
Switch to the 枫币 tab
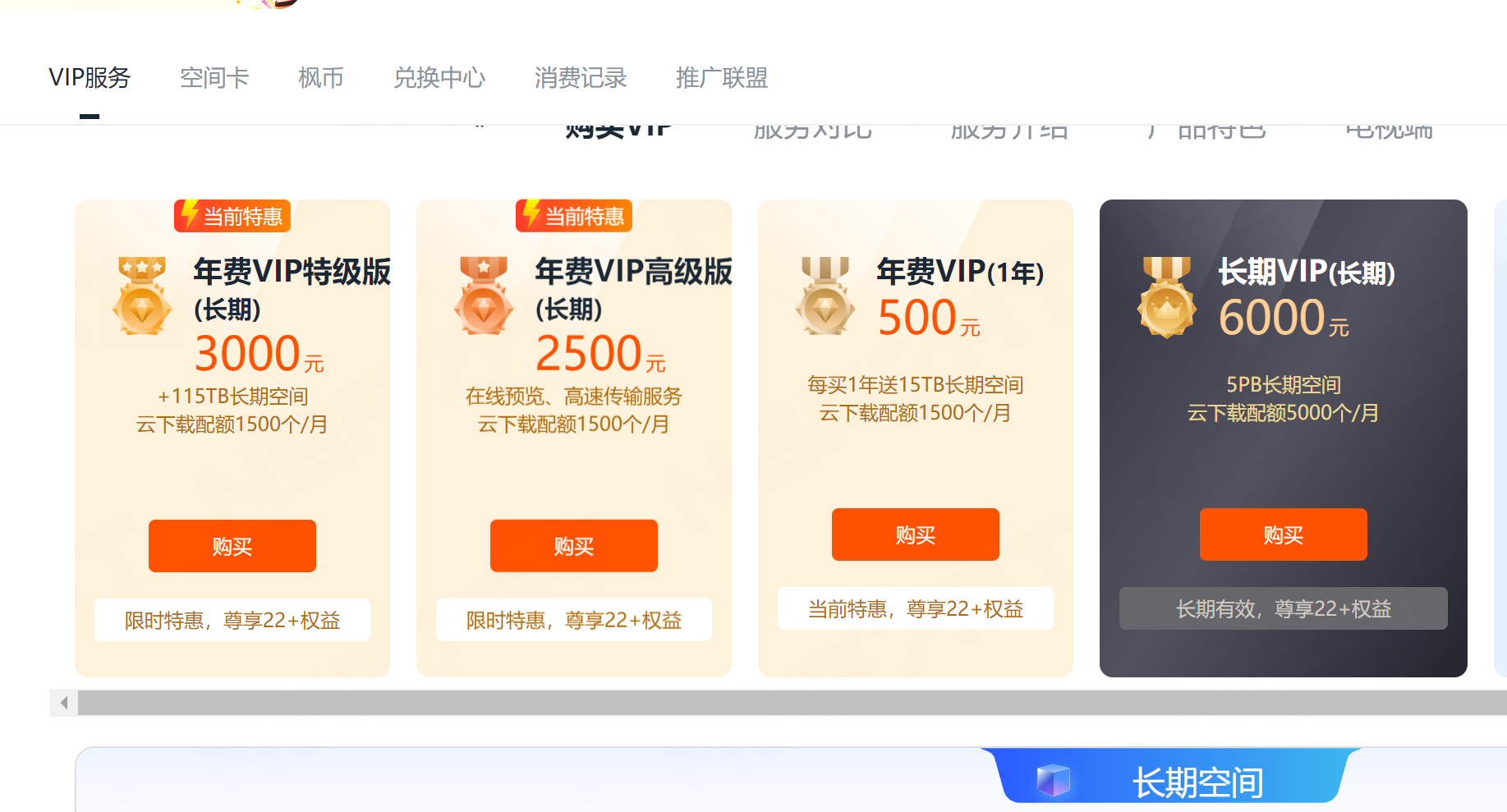[321, 78]
